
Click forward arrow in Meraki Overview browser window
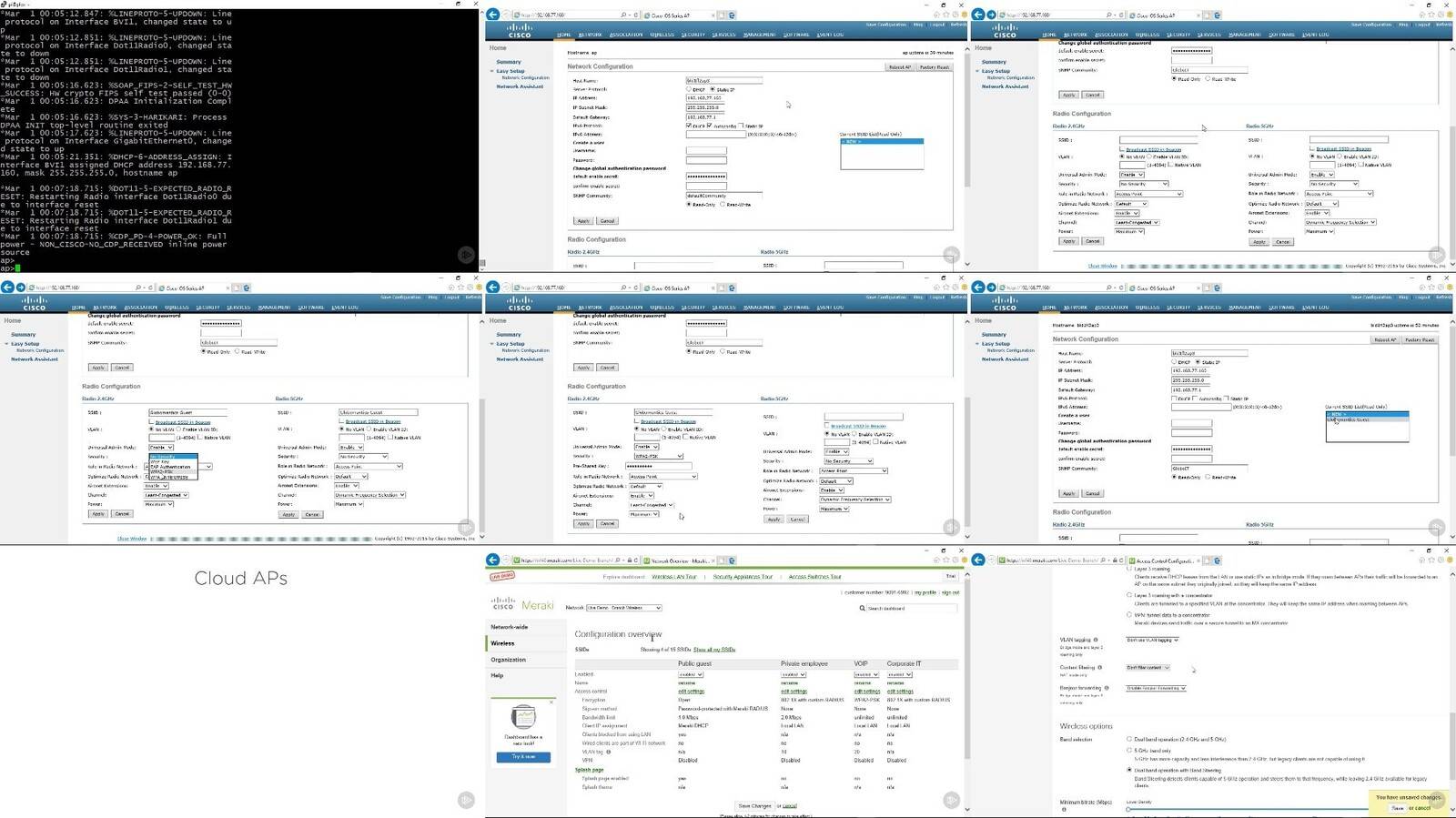[506, 560]
